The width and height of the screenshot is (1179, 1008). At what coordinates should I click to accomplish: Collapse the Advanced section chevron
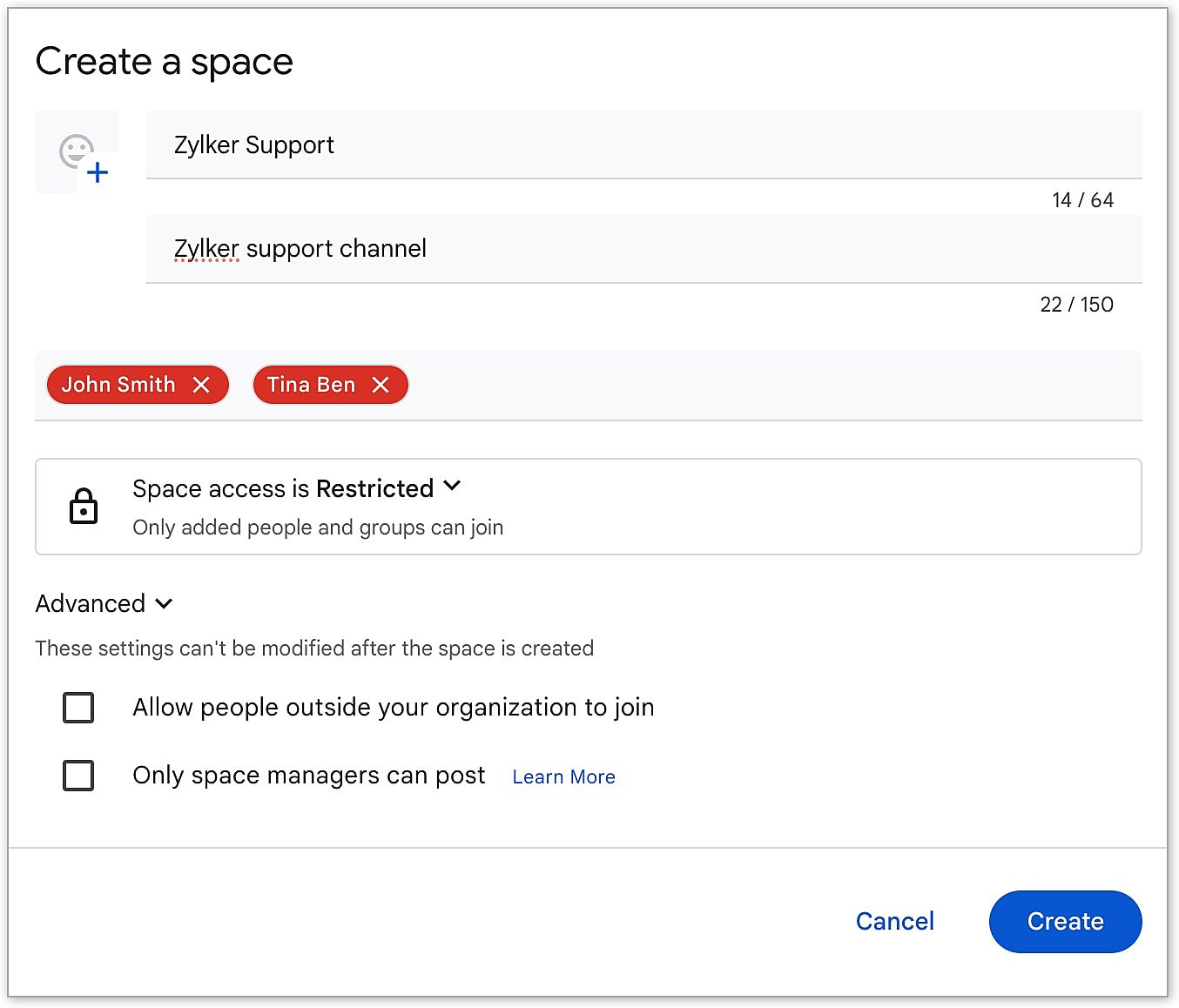(164, 603)
